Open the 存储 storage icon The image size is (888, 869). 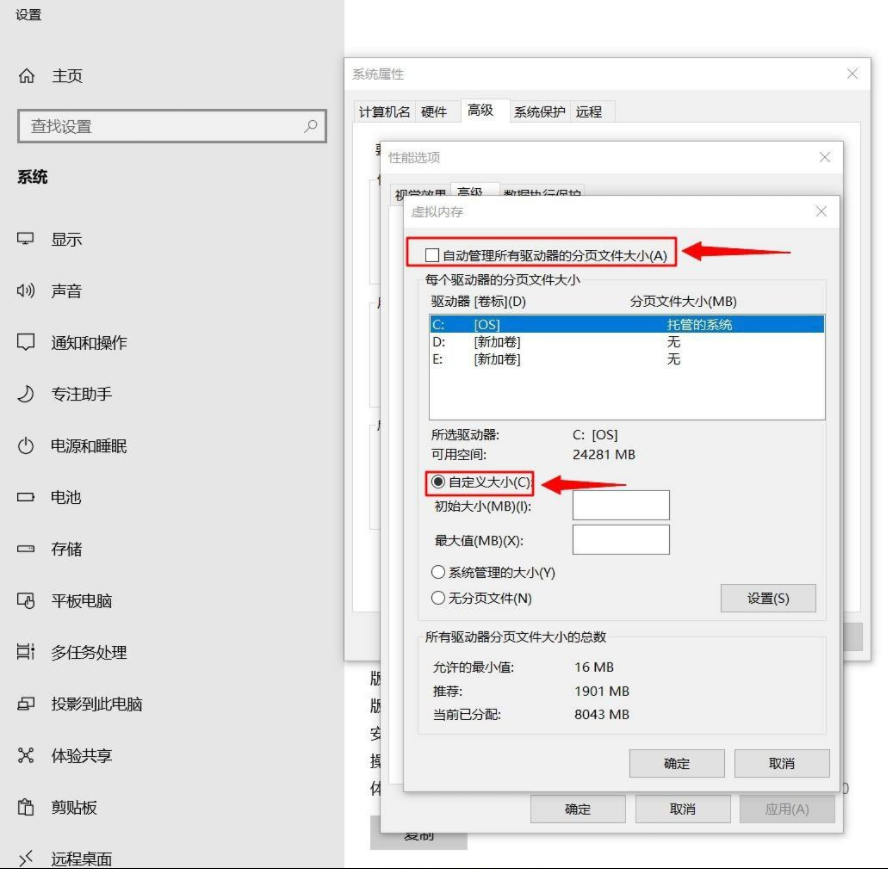[25, 549]
